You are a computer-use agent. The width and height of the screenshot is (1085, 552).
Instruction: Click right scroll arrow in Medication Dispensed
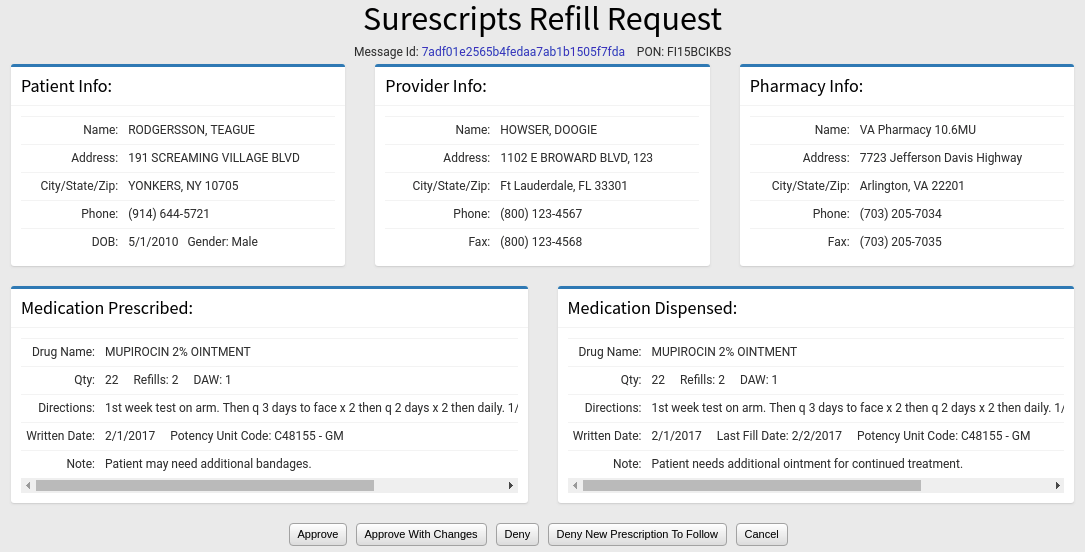point(1057,485)
